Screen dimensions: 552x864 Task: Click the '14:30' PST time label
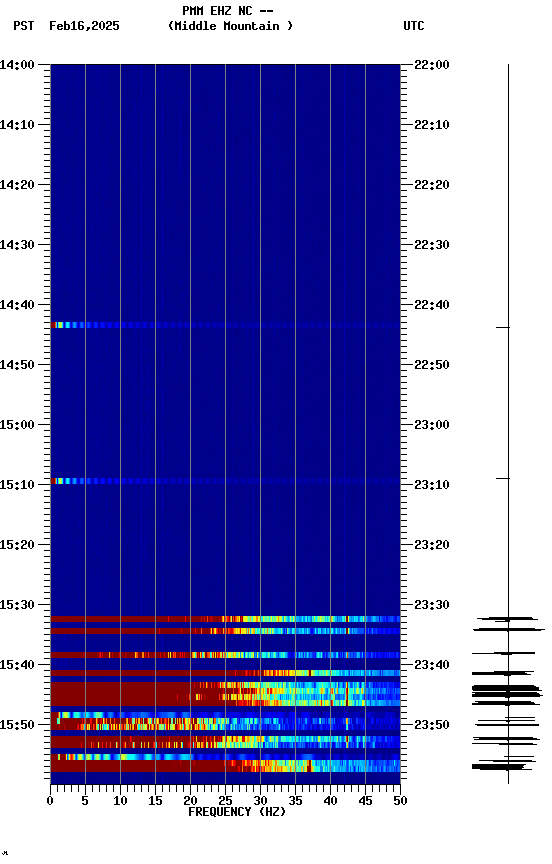(x=17, y=245)
